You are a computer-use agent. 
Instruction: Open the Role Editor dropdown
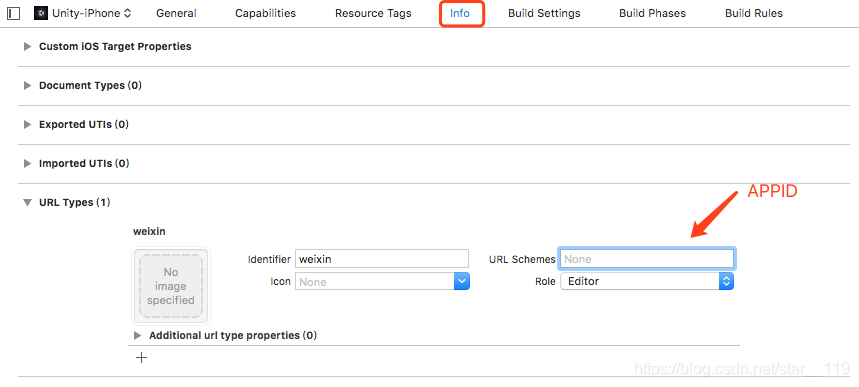647,281
